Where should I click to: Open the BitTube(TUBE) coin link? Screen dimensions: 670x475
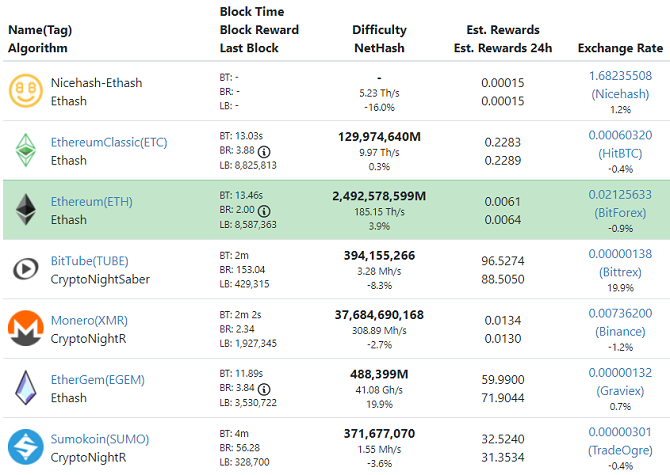[x=89, y=261]
